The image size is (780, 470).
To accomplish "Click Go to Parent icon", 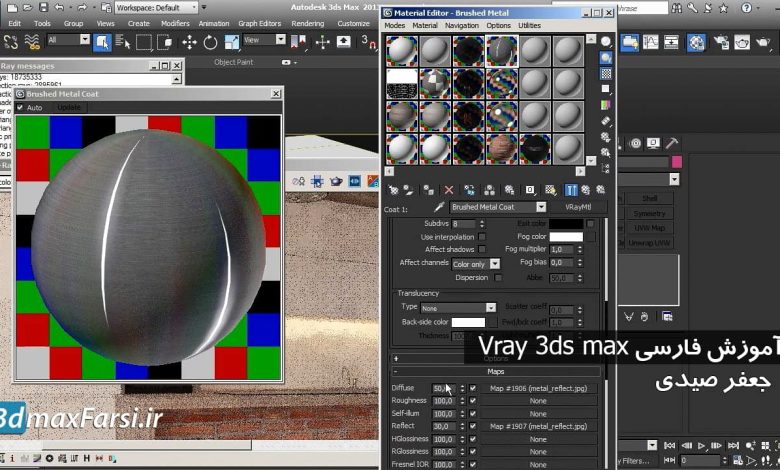I will pyautogui.click(x=586, y=190).
